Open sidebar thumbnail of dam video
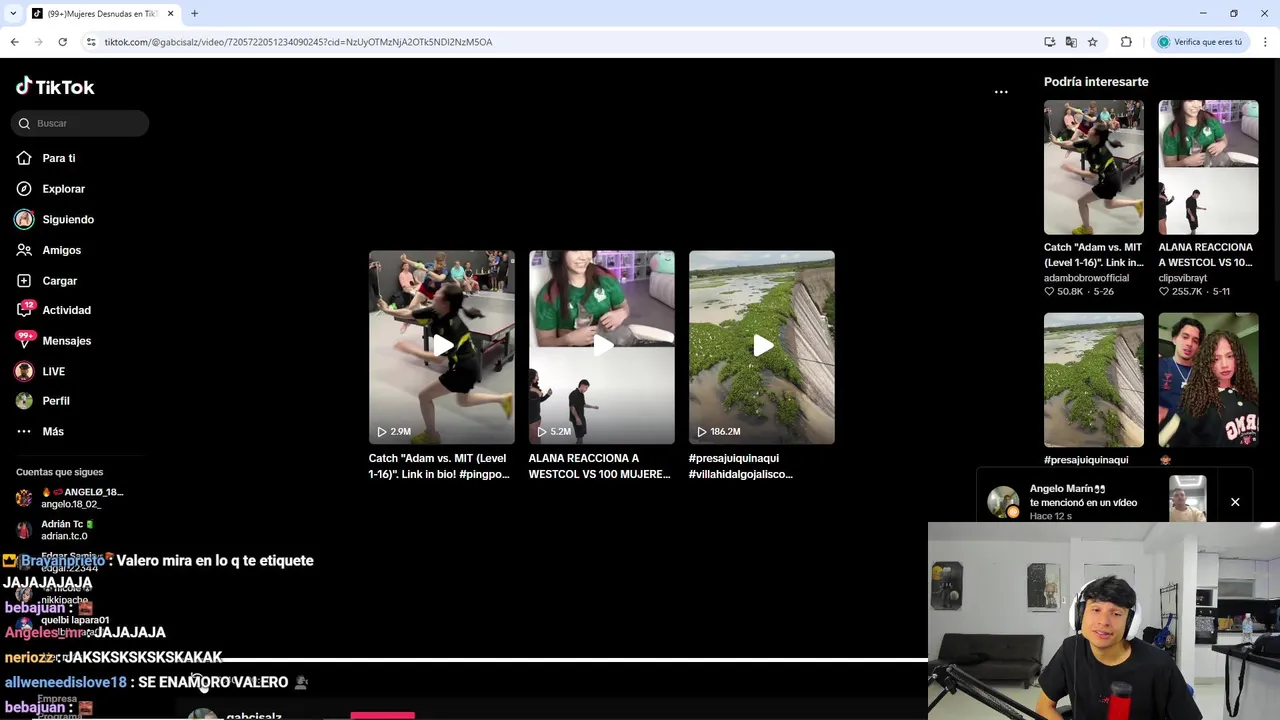 (x=1094, y=380)
